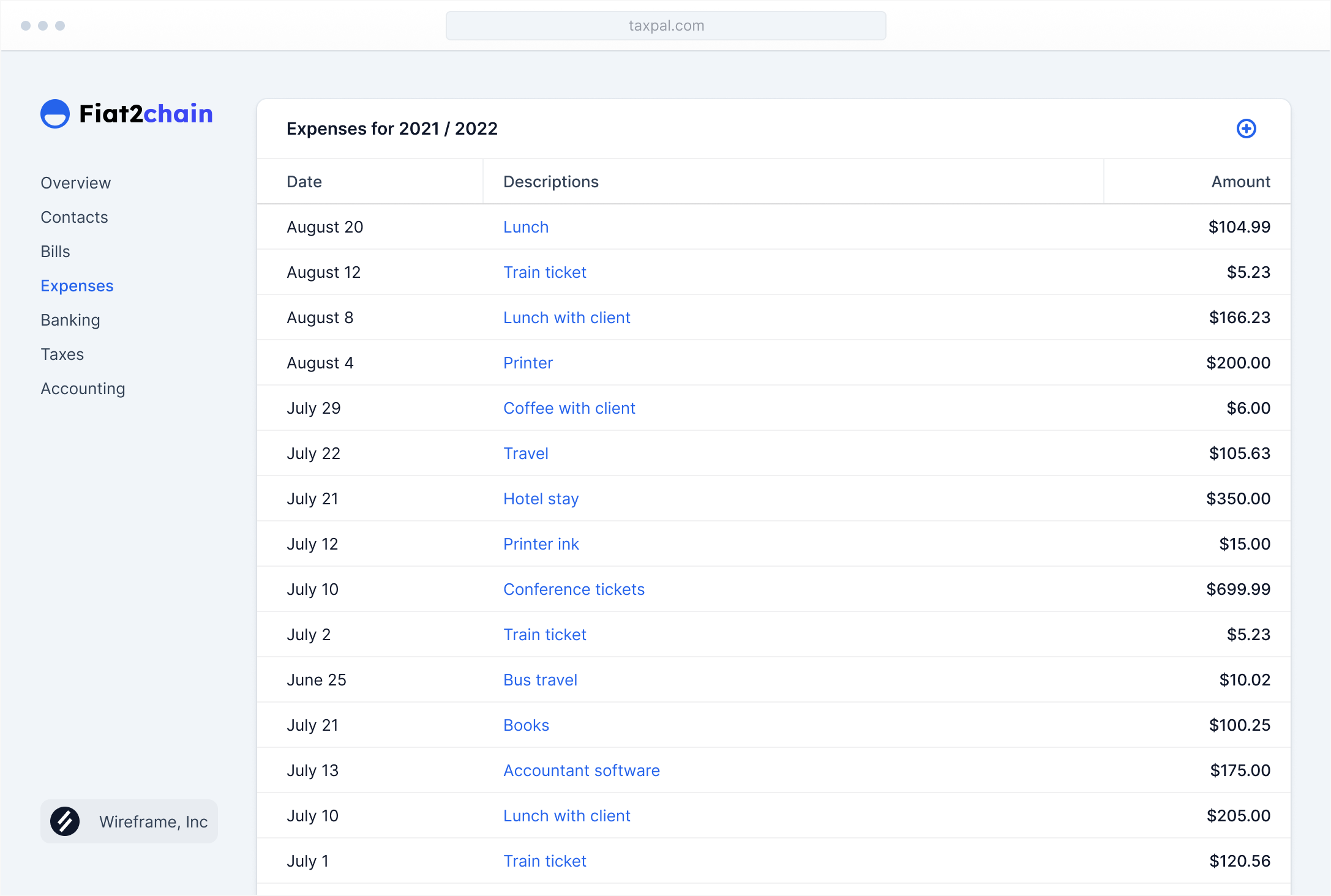The width and height of the screenshot is (1331, 896).
Task: Click the add expense plus icon
Action: (1246, 129)
